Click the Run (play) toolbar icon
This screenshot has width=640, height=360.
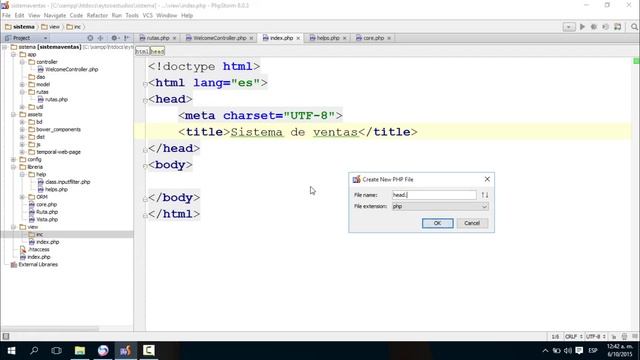click(x=582, y=27)
